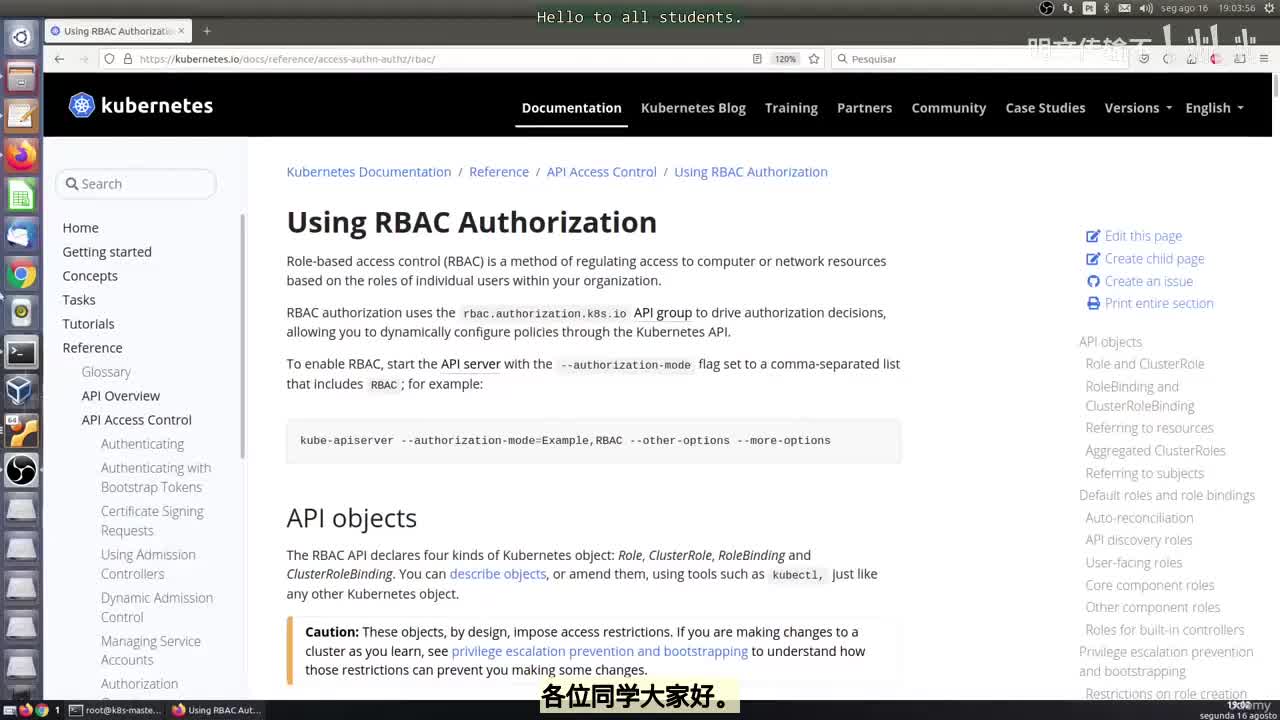
Task: Go to Kubernetes Blog
Action: (x=693, y=108)
